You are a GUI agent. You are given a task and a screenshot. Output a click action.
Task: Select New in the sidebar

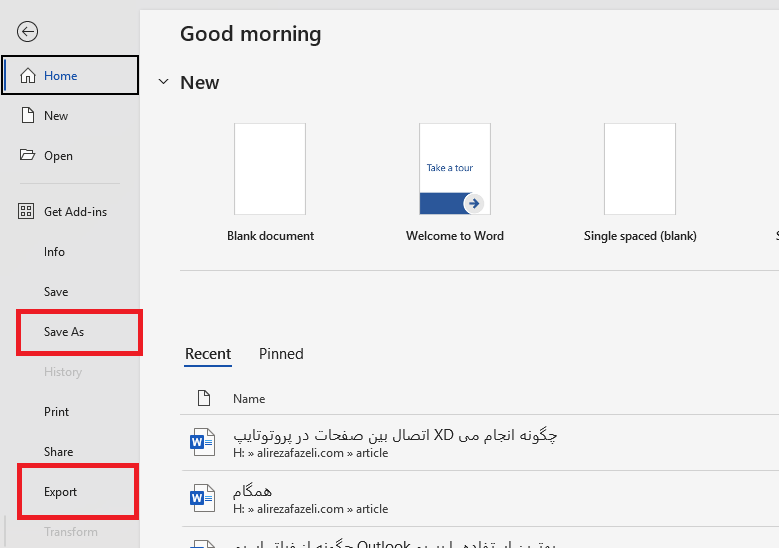coord(70,116)
